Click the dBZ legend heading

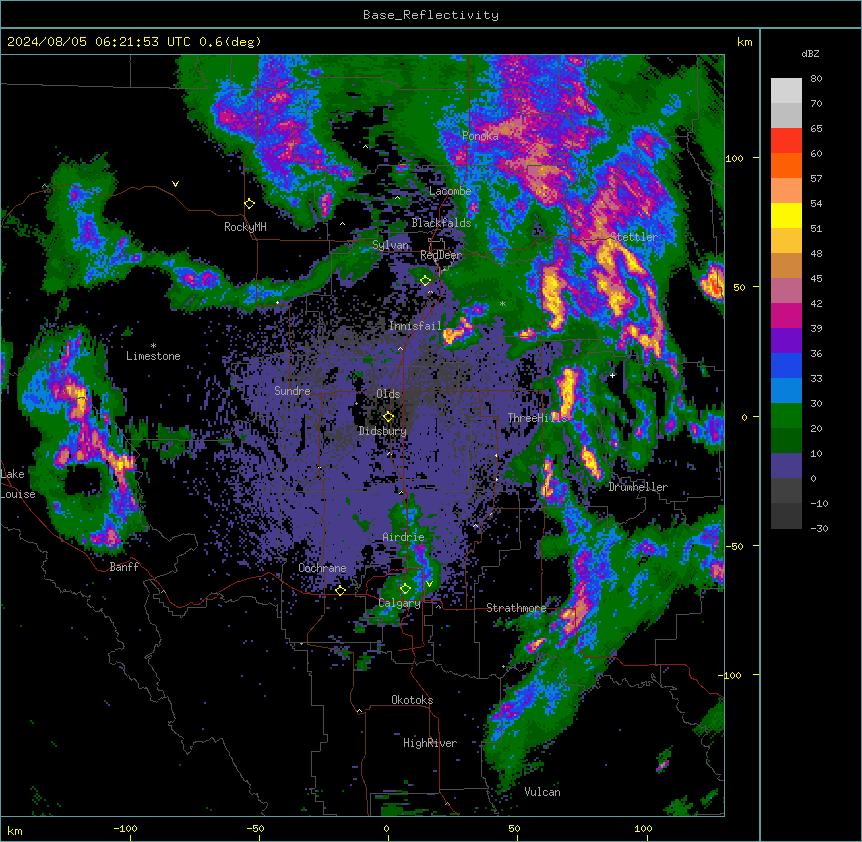click(x=810, y=53)
